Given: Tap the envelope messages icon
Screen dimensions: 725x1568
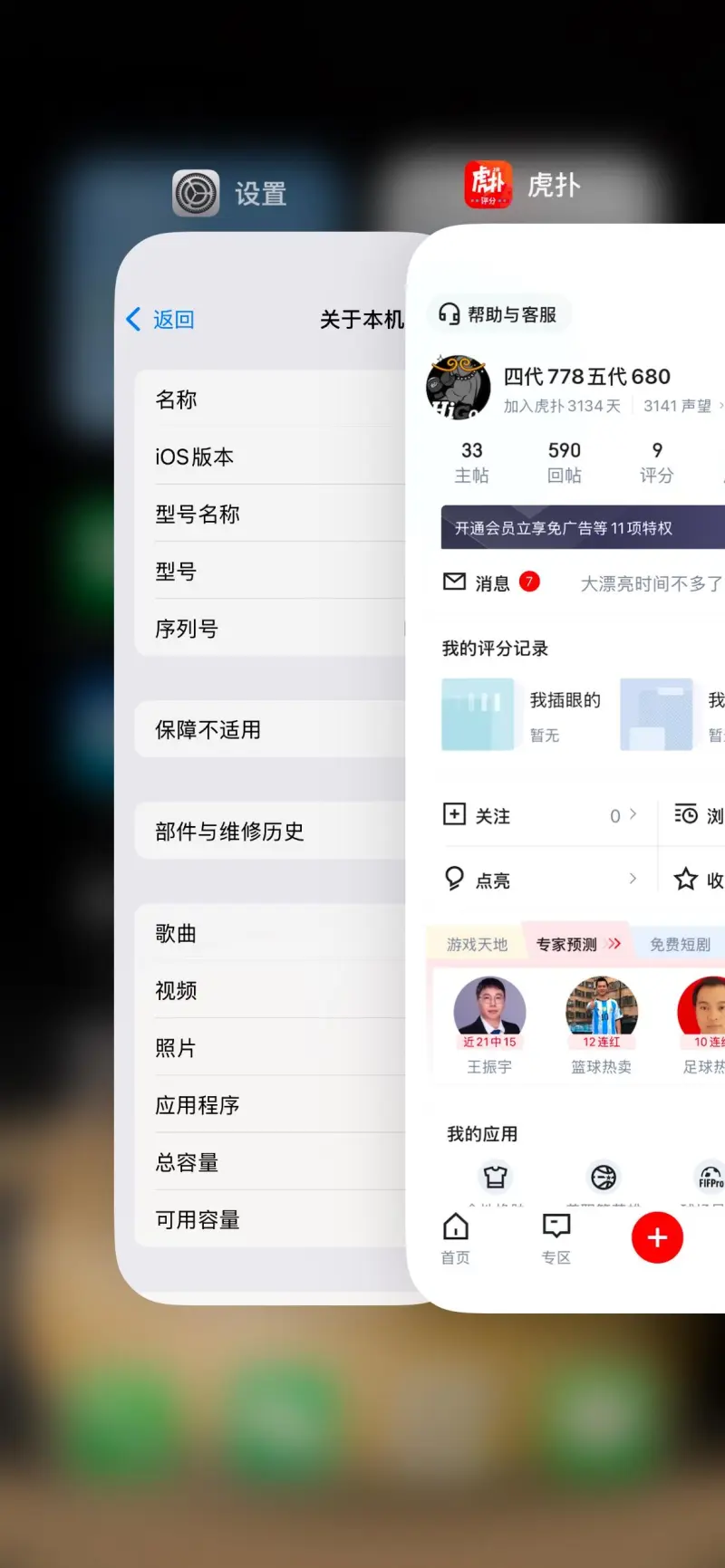Looking at the screenshot, I should point(454,582).
